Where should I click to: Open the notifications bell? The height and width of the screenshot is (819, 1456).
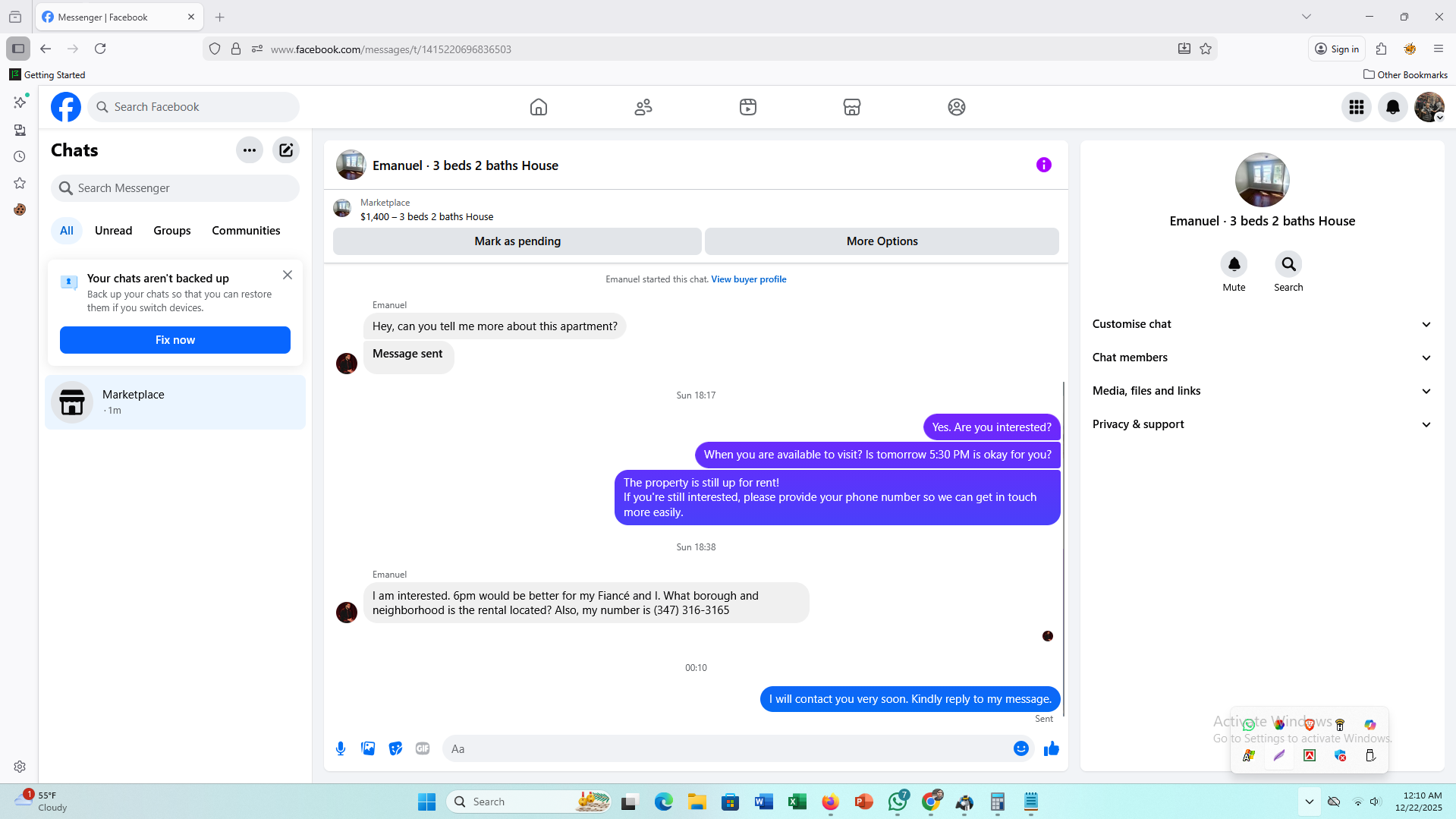pyautogui.click(x=1393, y=107)
